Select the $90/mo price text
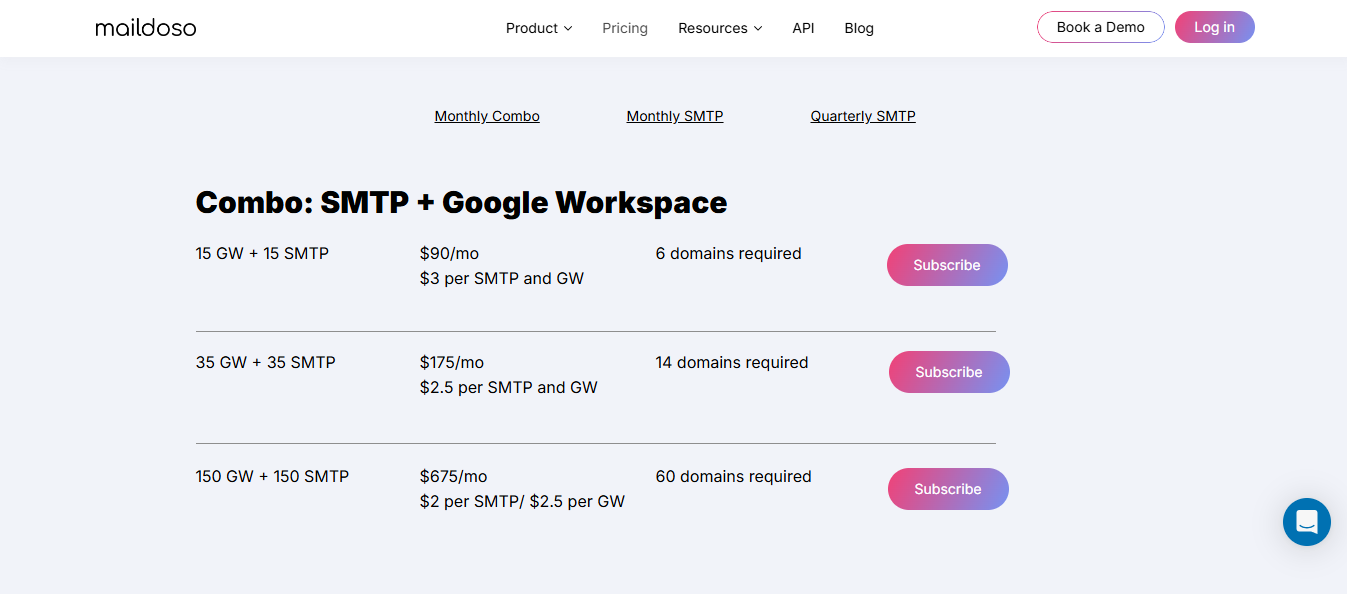 tap(449, 254)
